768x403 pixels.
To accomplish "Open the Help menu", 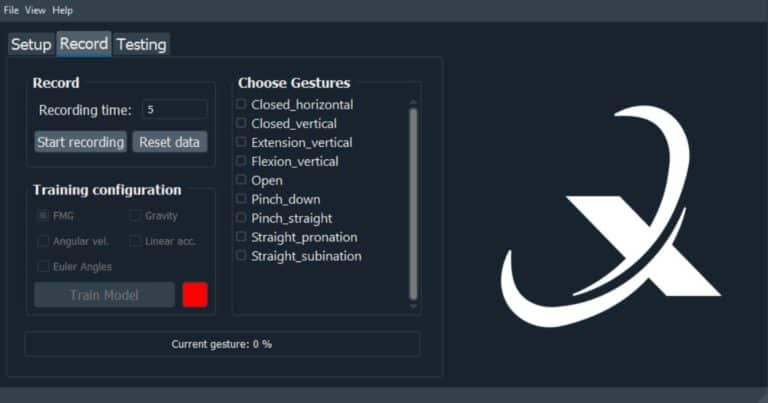I will (62, 10).
